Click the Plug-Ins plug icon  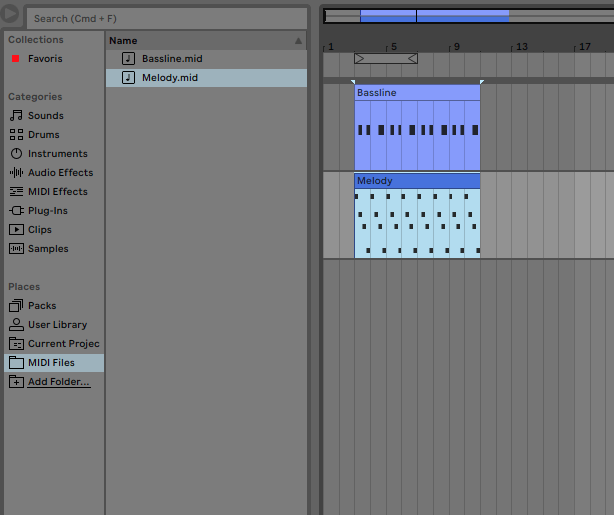(x=16, y=211)
